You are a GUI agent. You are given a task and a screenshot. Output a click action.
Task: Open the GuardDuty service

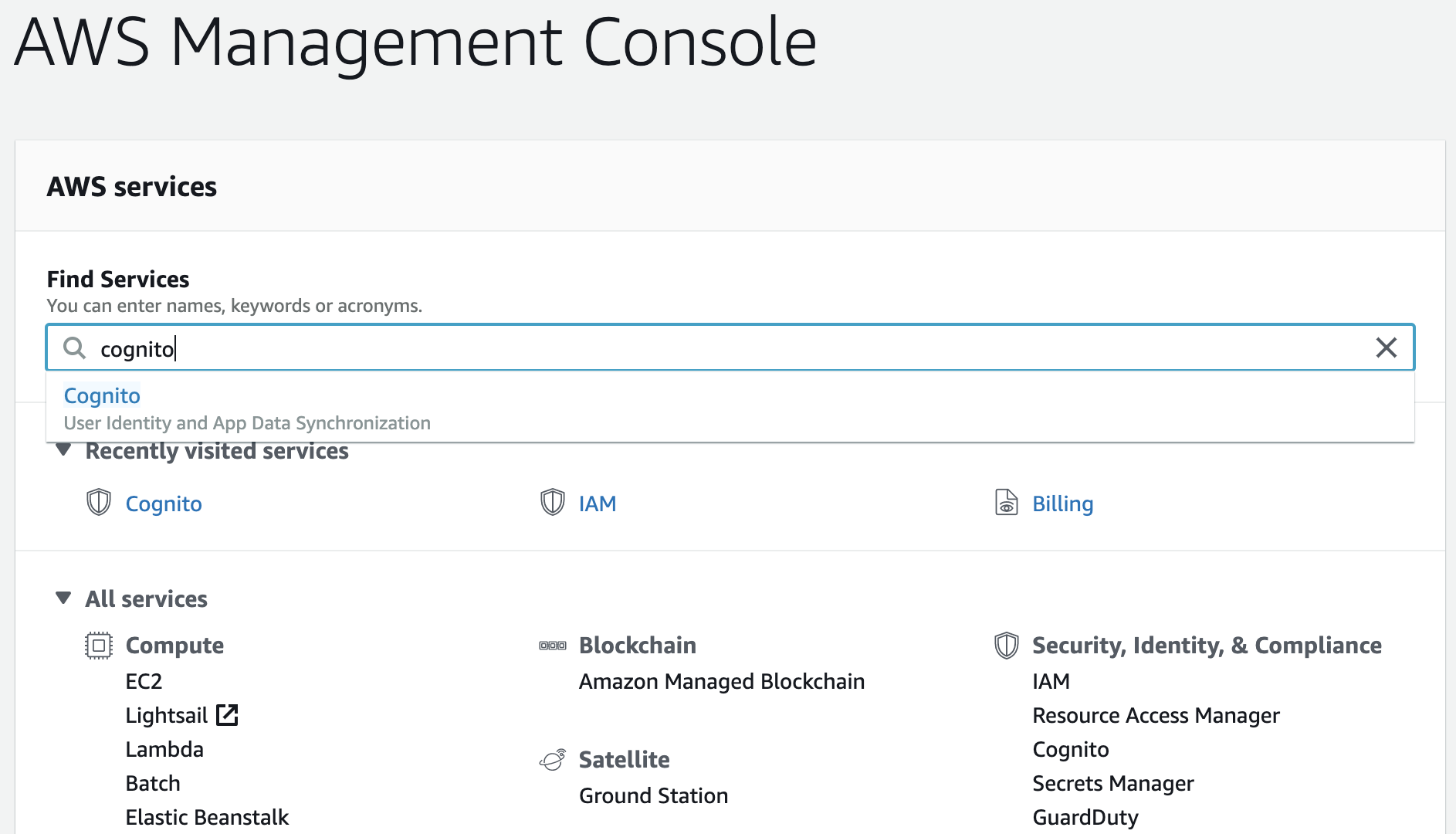tap(1085, 817)
